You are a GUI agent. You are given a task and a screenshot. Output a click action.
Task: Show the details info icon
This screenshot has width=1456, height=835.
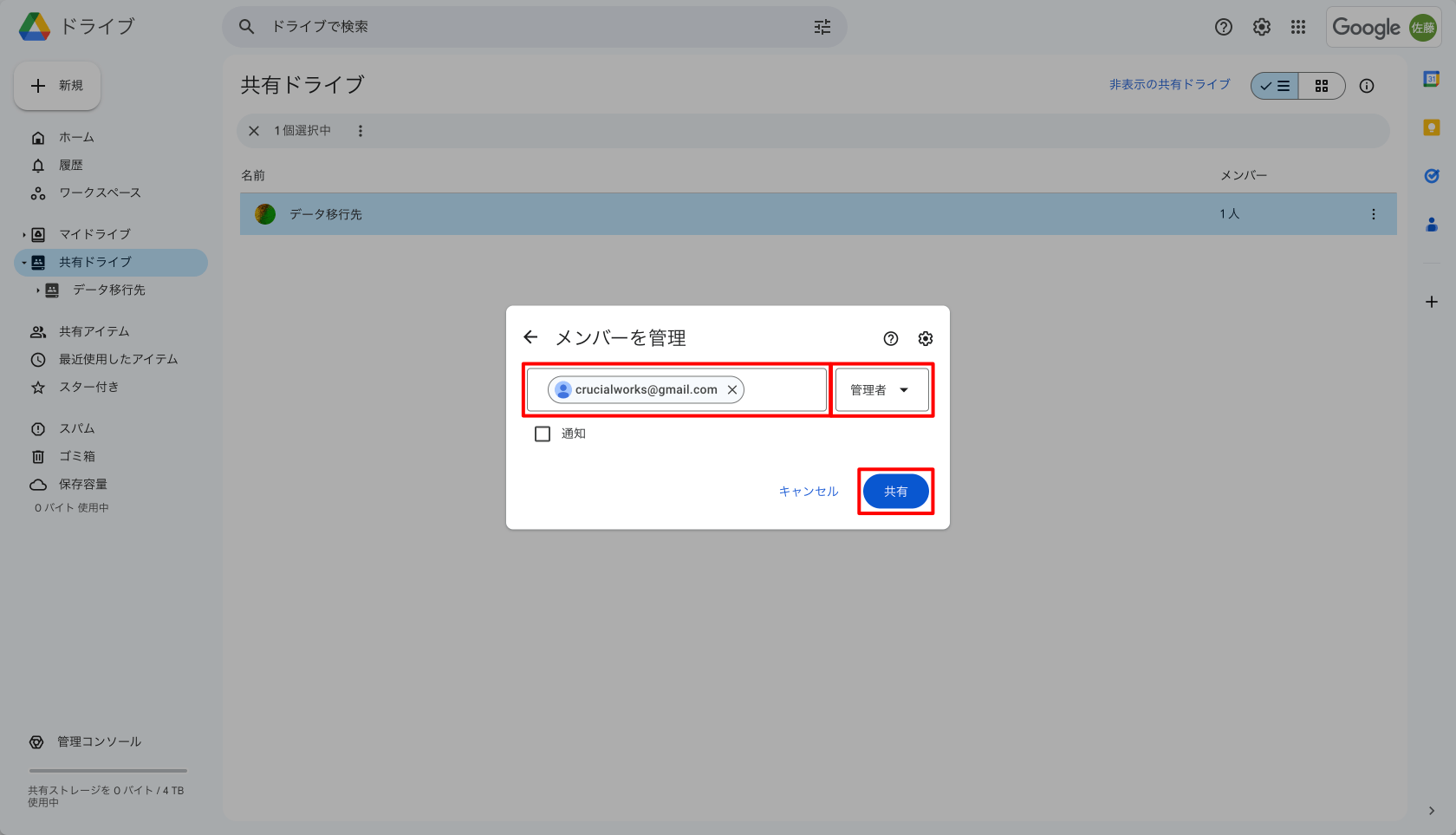(1367, 86)
